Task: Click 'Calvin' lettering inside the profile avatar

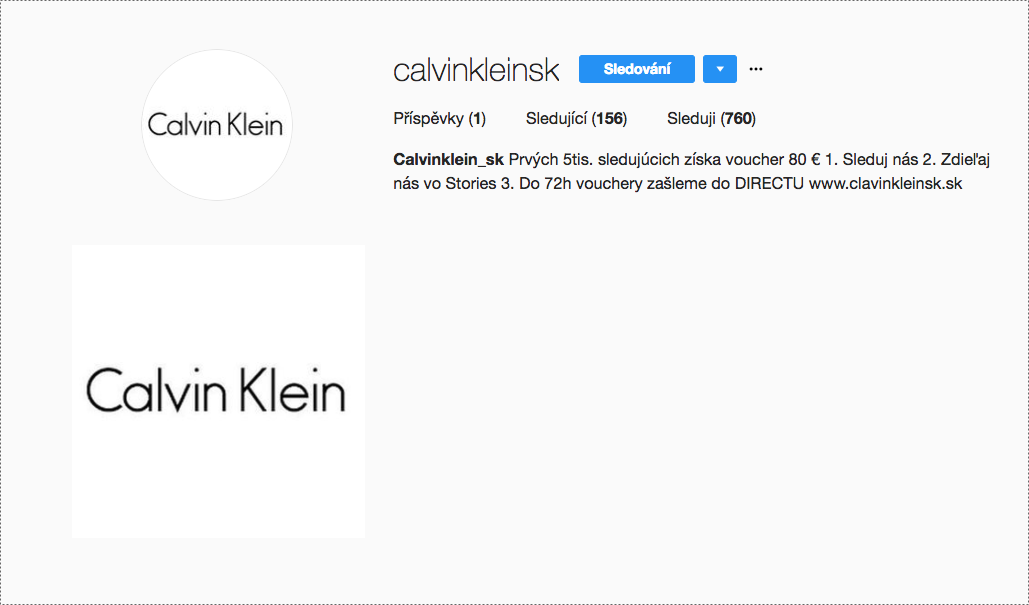Action: point(177,125)
